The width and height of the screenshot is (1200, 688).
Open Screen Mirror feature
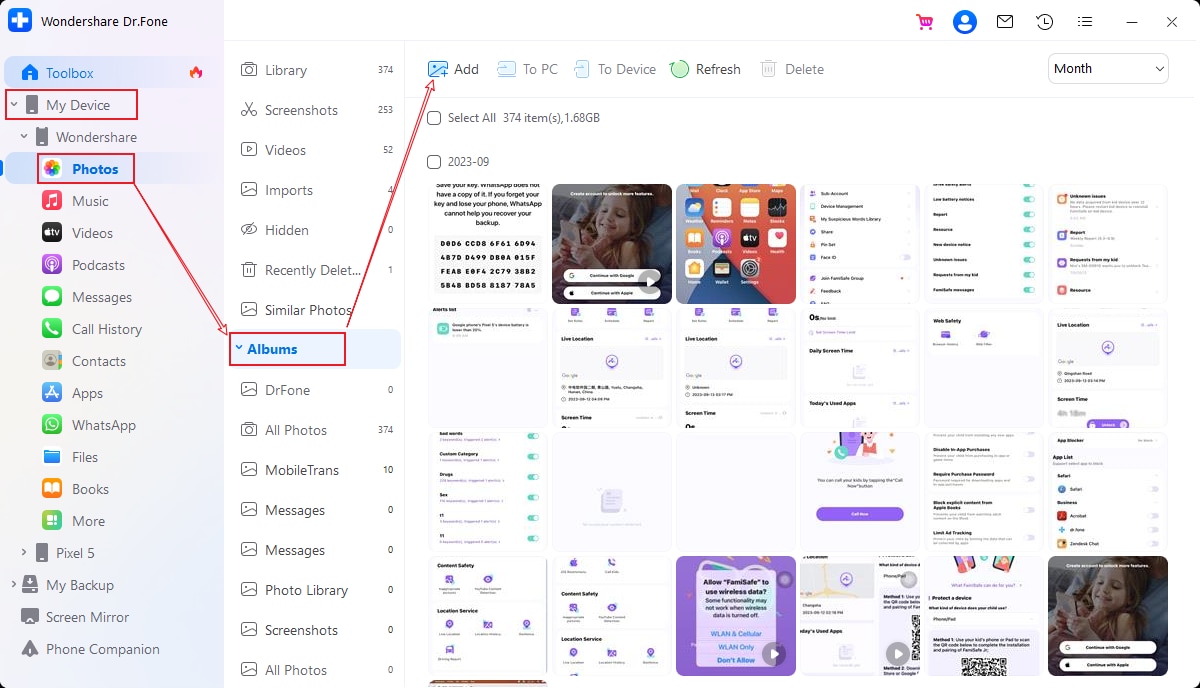click(x=87, y=617)
